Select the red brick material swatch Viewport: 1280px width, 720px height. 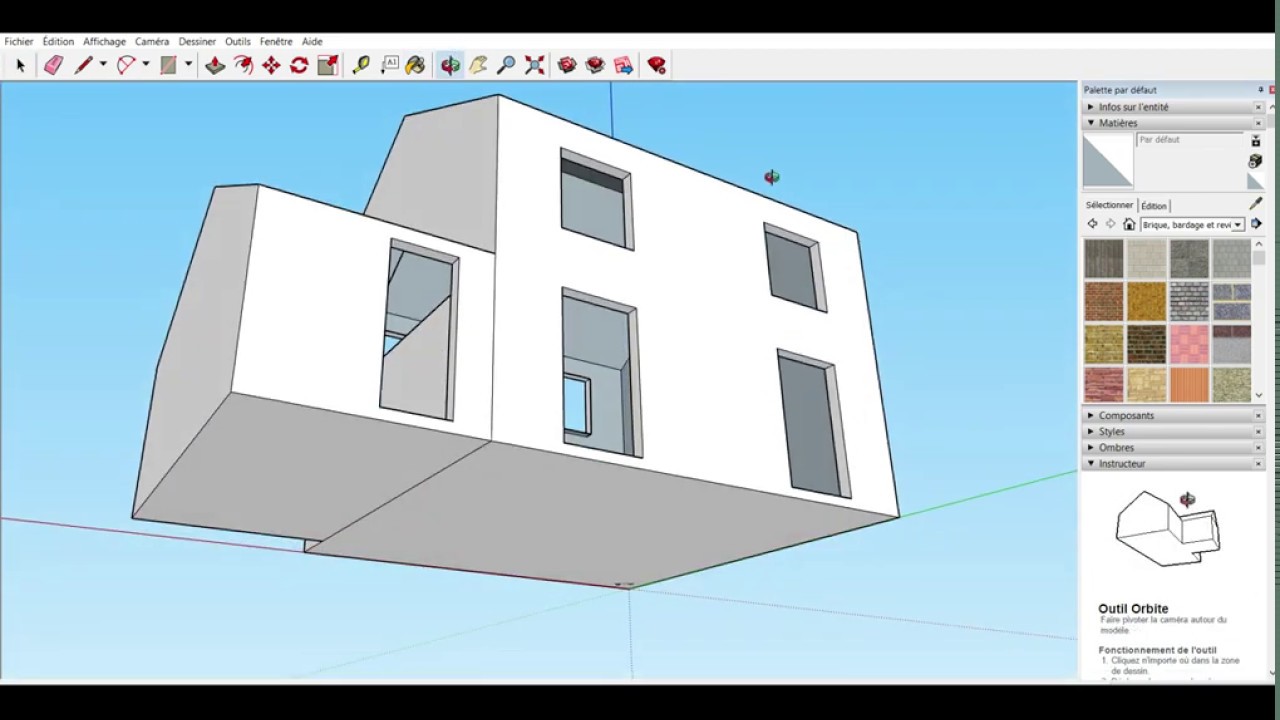pyautogui.click(x=1104, y=301)
